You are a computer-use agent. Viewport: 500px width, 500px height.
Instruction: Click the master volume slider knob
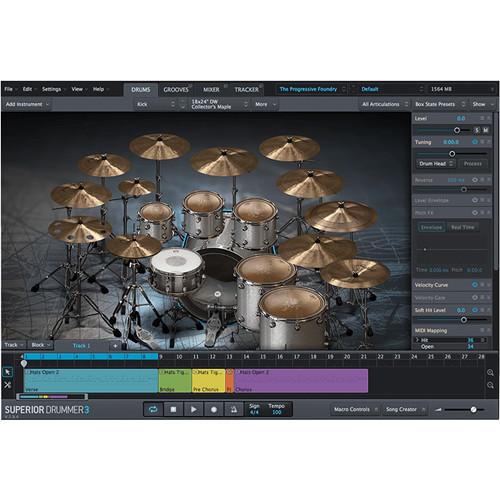coord(474,410)
